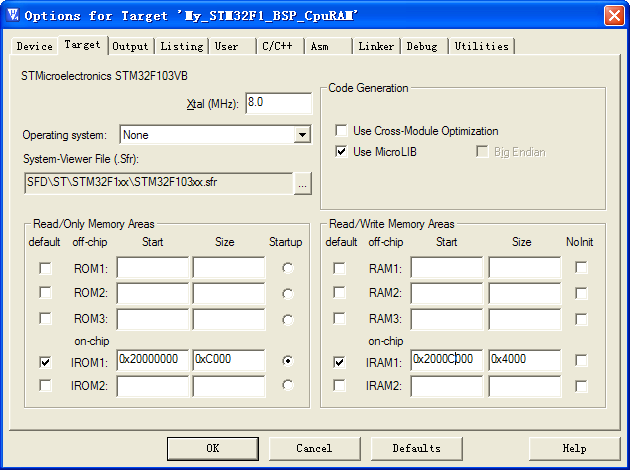
Task: Close the Options for Target dialog
Action: point(614,16)
